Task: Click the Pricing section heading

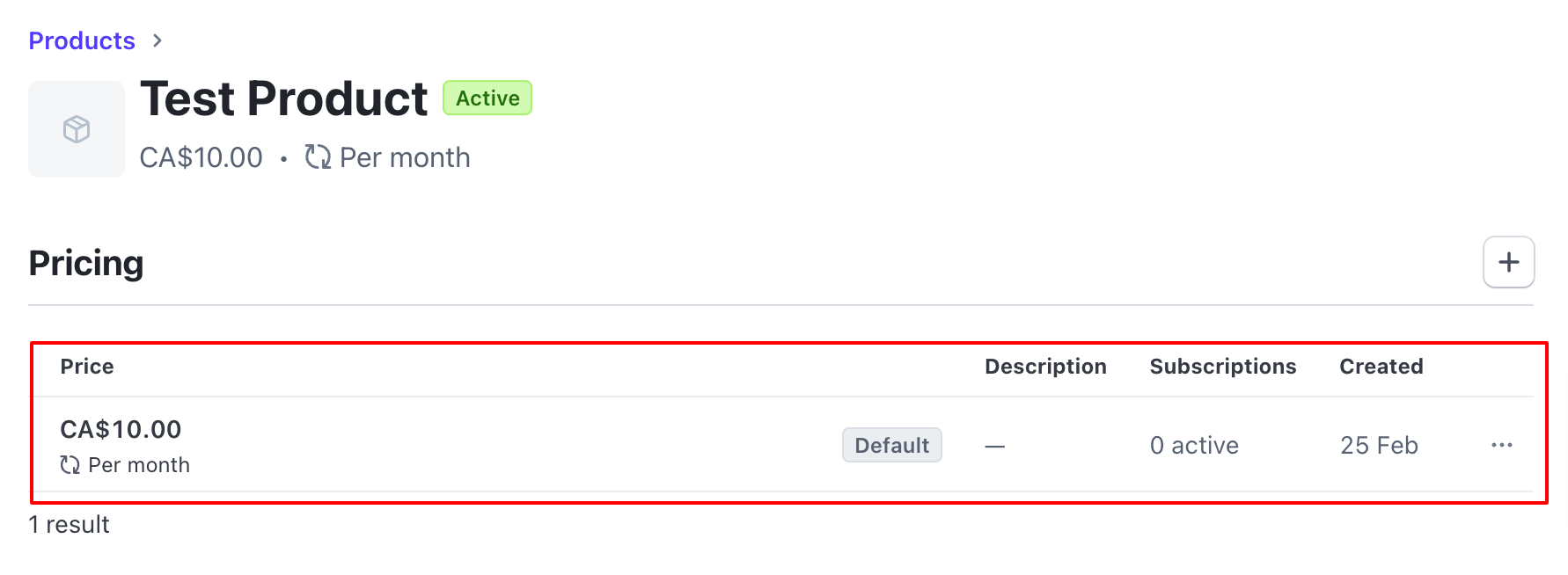Action: pos(86,263)
